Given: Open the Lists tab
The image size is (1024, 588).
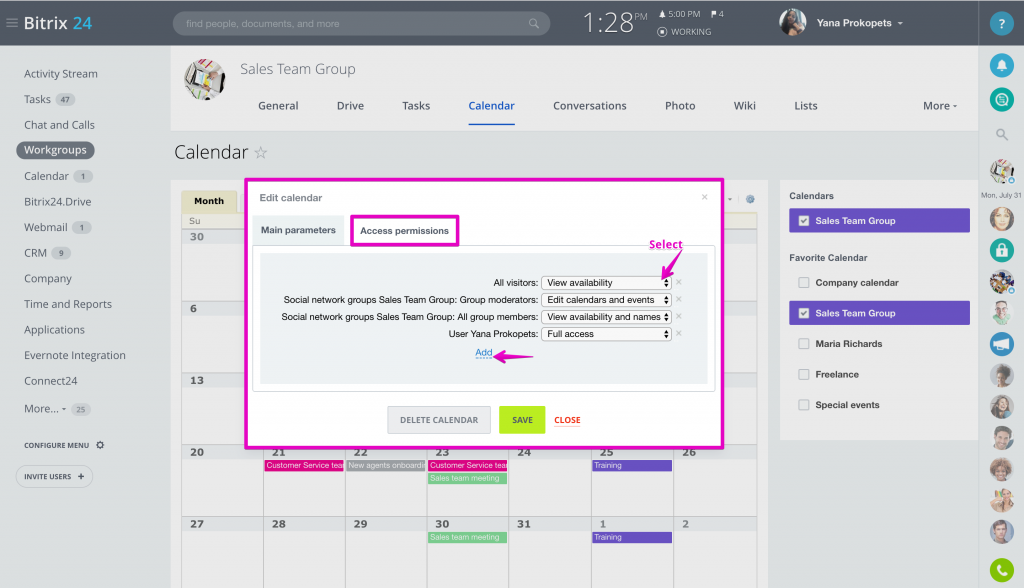Looking at the screenshot, I should click(x=805, y=106).
